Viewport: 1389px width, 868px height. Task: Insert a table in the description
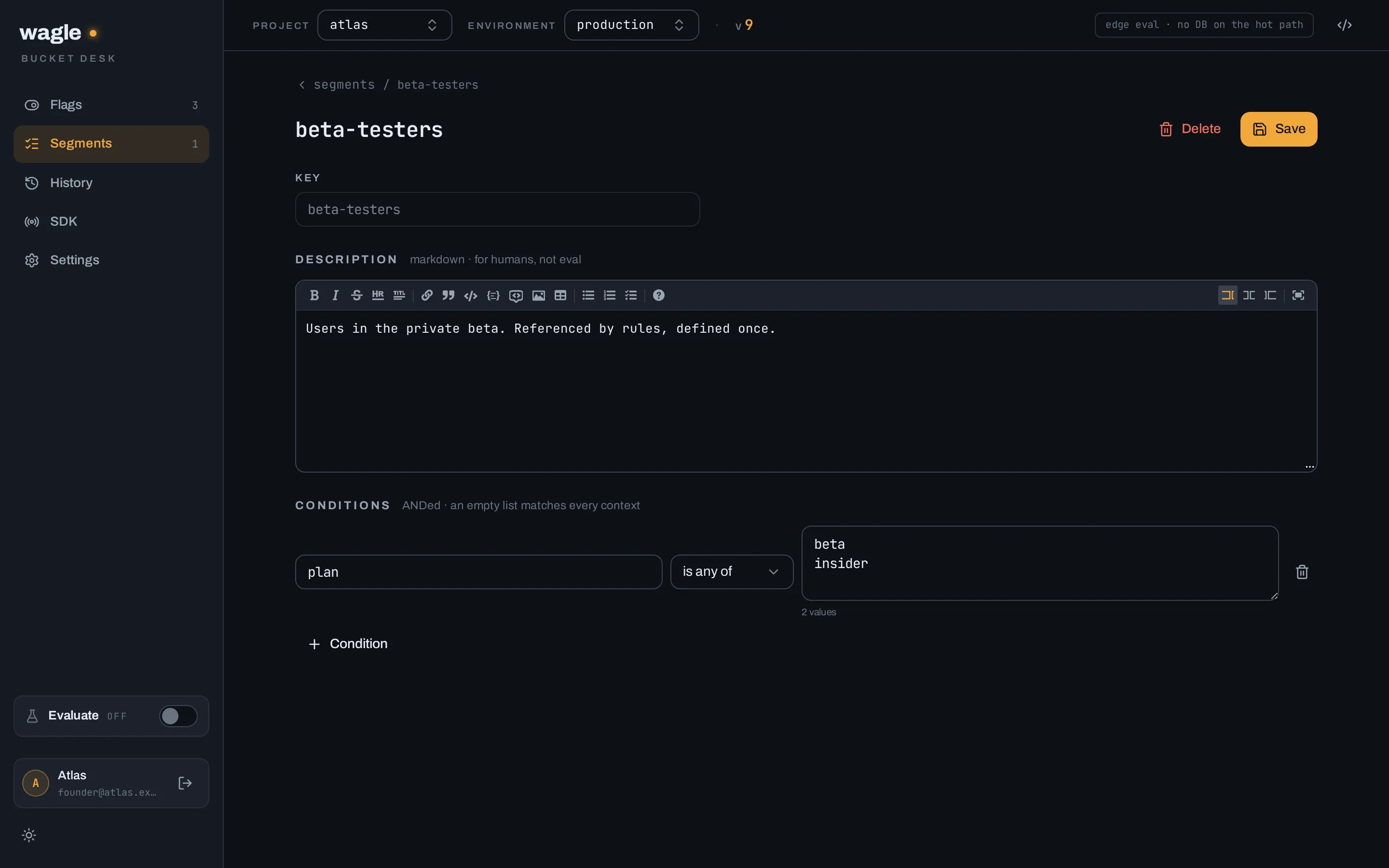(x=560, y=295)
